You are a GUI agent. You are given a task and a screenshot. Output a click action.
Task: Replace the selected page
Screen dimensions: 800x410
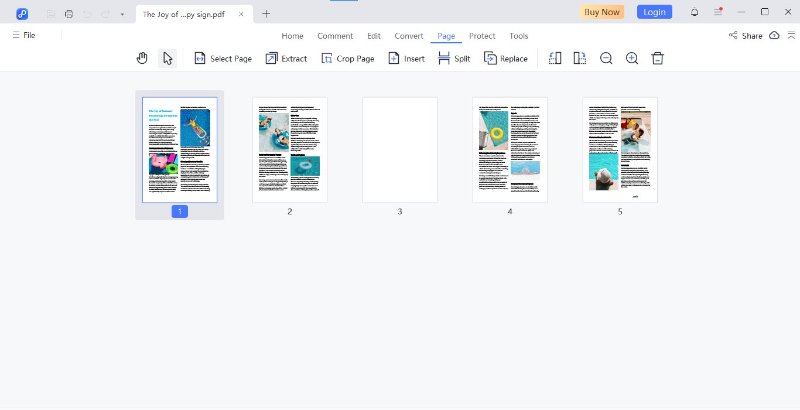point(506,59)
